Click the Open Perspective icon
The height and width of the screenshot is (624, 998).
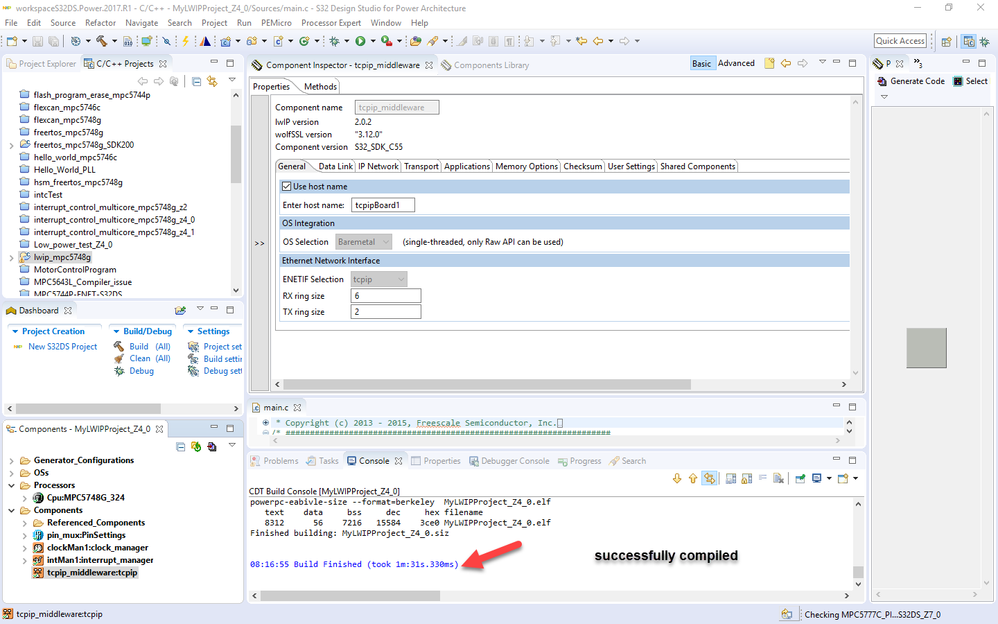pos(946,41)
